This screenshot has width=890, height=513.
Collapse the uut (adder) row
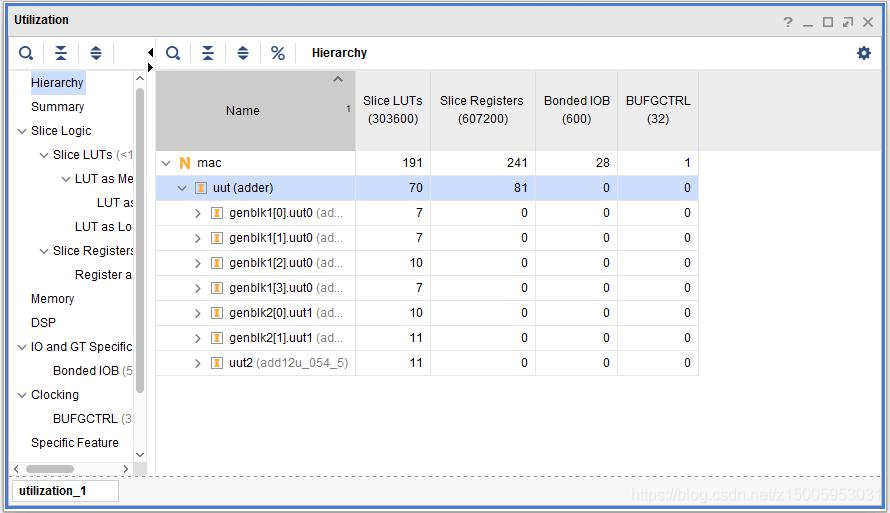[x=182, y=188]
